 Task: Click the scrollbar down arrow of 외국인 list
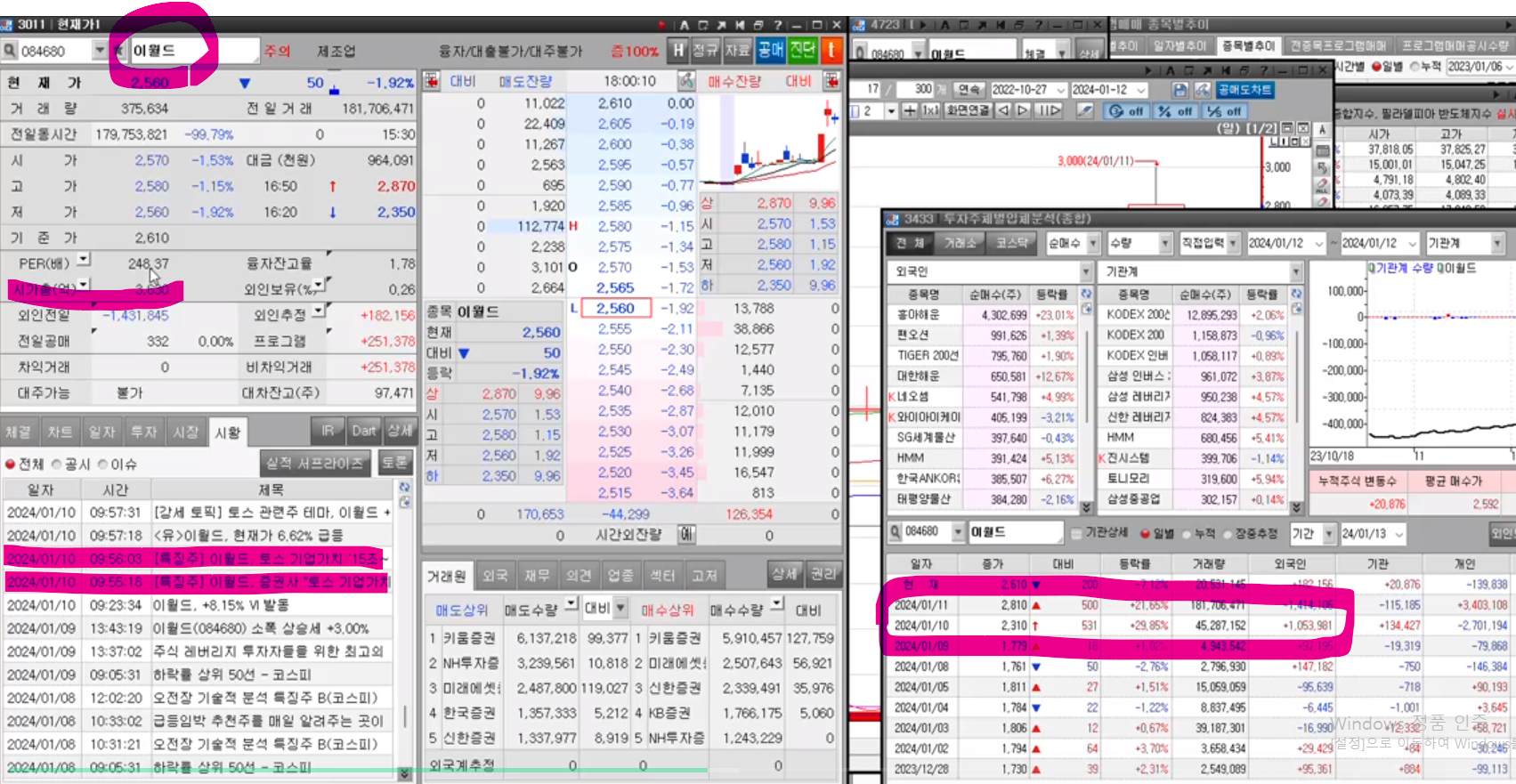pyautogui.click(x=1086, y=507)
